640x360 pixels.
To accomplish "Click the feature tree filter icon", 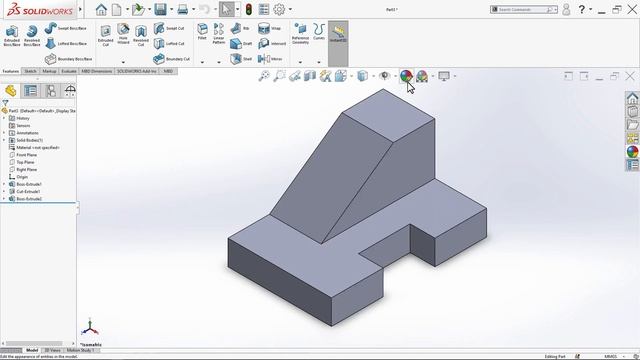I will click(5, 103).
